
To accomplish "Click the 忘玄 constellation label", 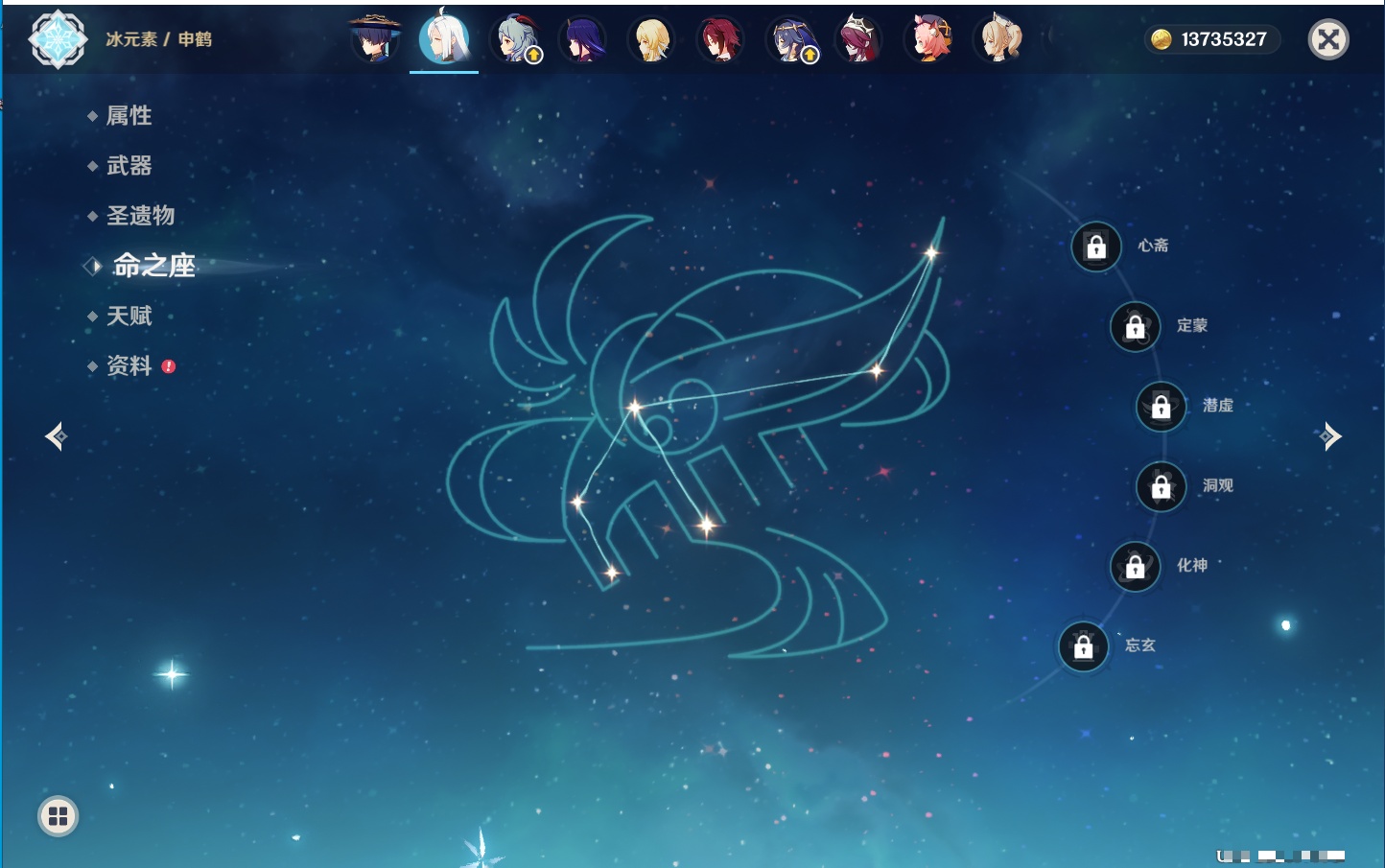I will click(x=1140, y=645).
